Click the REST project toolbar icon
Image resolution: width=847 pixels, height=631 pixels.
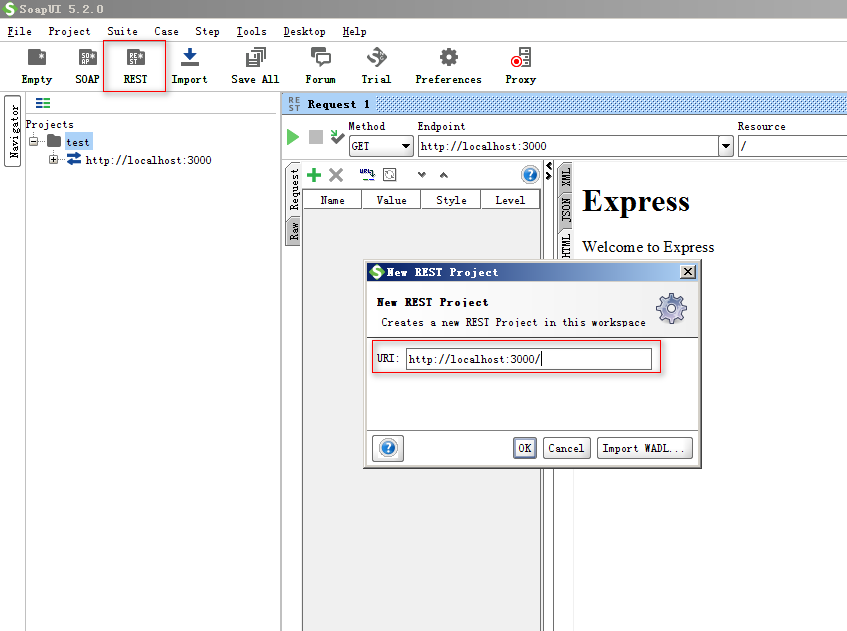pyautogui.click(x=135, y=66)
